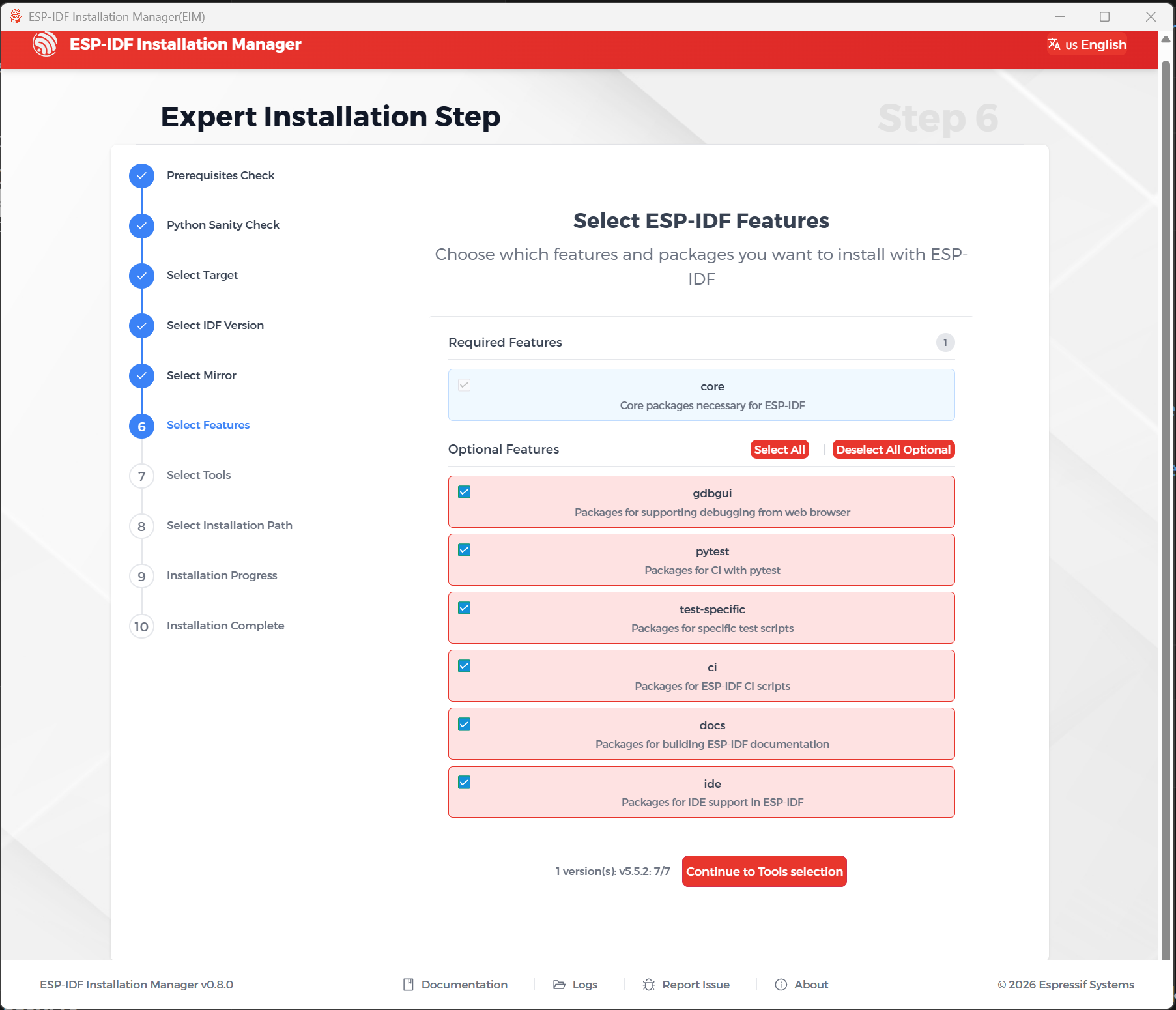
Task: Select the ide feature card title
Action: (x=712, y=784)
